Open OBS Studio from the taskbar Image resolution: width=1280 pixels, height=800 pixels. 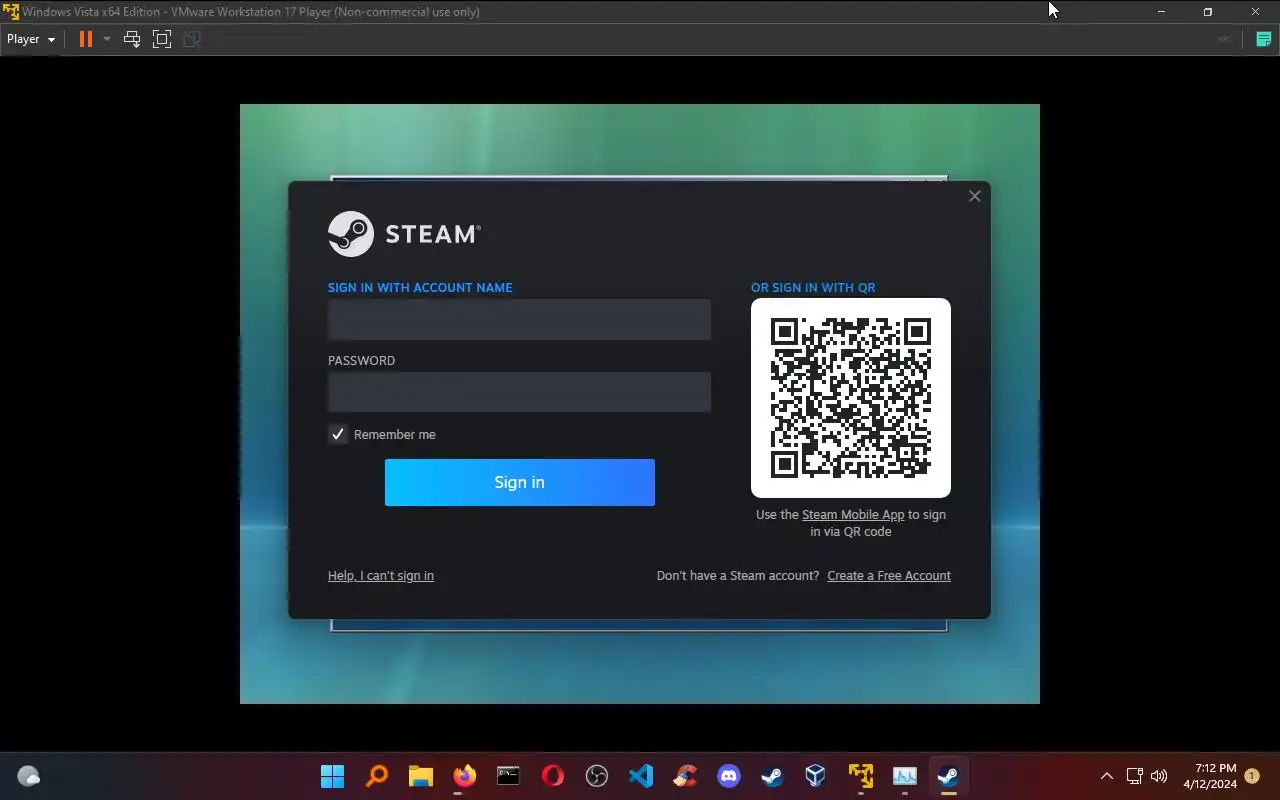596,776
